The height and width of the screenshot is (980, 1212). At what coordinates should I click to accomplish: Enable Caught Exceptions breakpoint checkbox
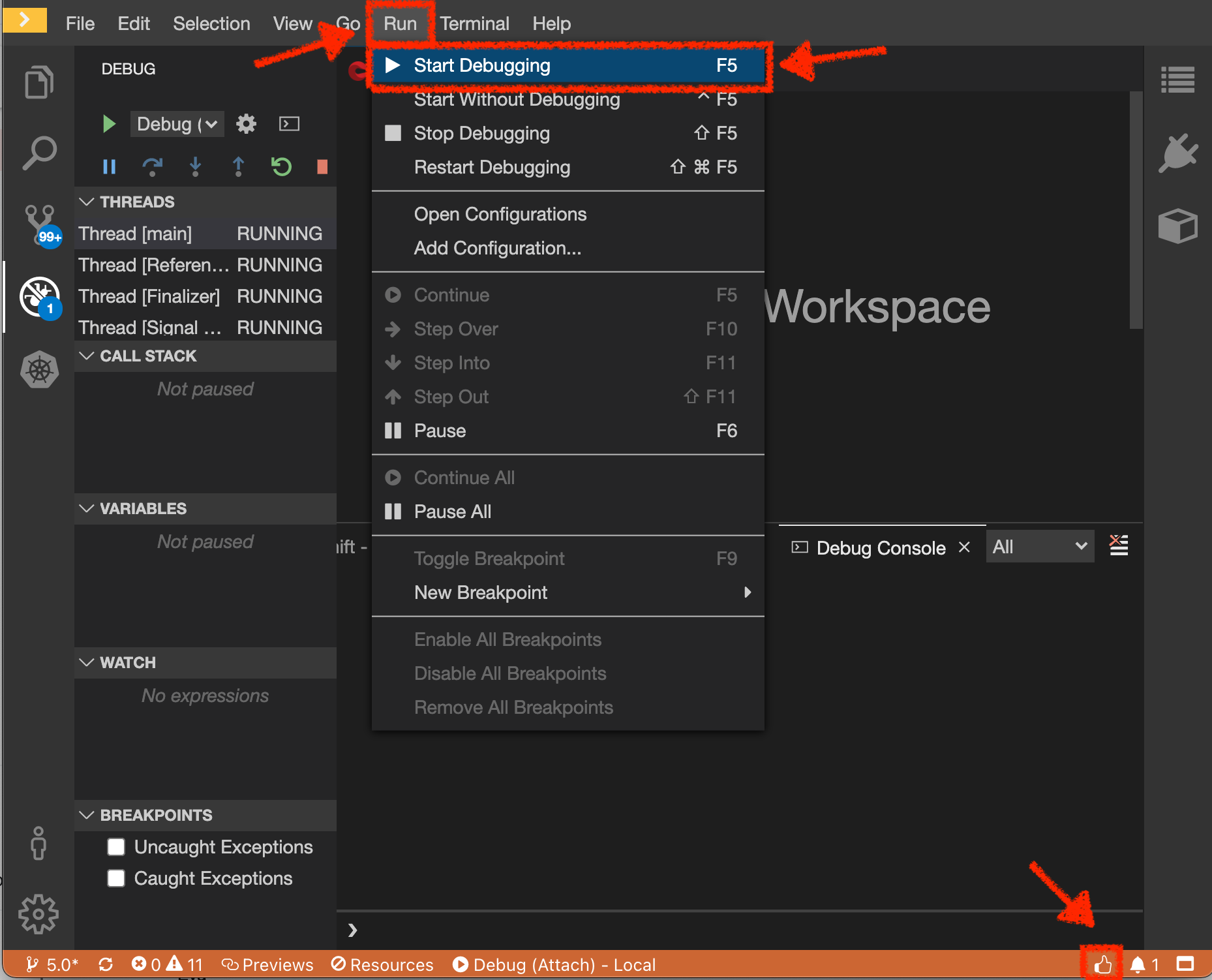pyautogui.click(x=116, y=878)
